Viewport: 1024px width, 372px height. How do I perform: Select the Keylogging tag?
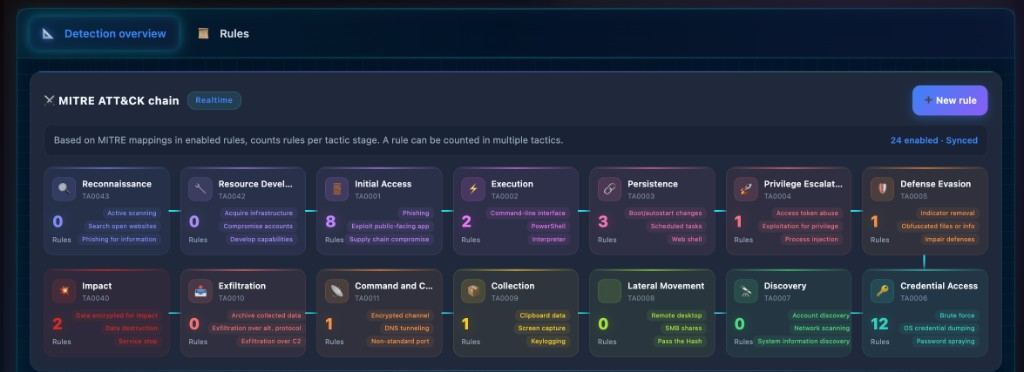click(548, 341)
